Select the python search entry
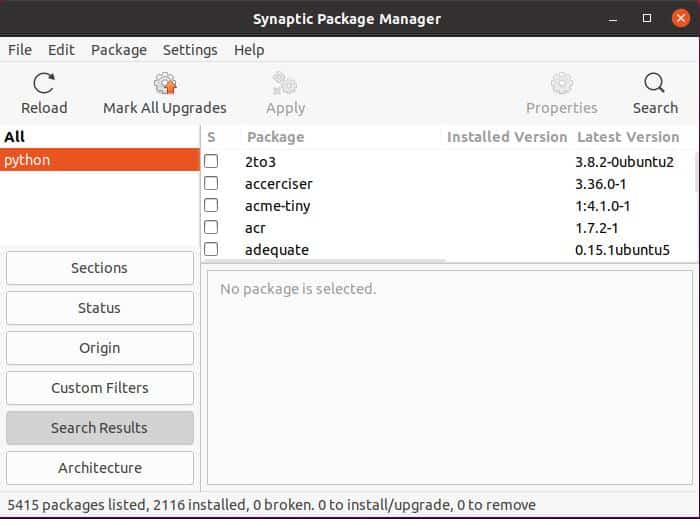Viewport: 700px width, 519px height. 100,160
